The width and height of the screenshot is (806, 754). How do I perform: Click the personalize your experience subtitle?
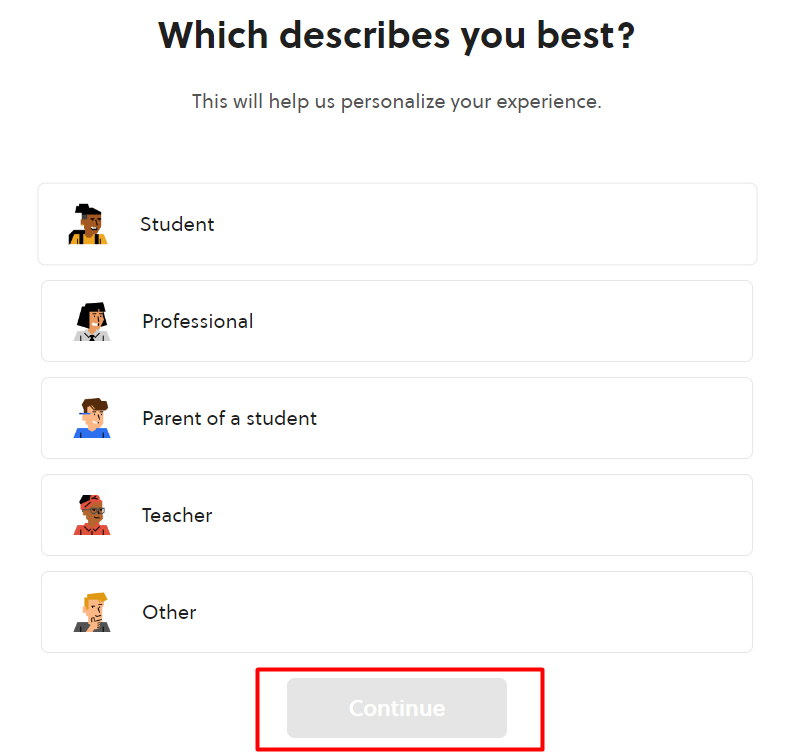coord(396,102)
